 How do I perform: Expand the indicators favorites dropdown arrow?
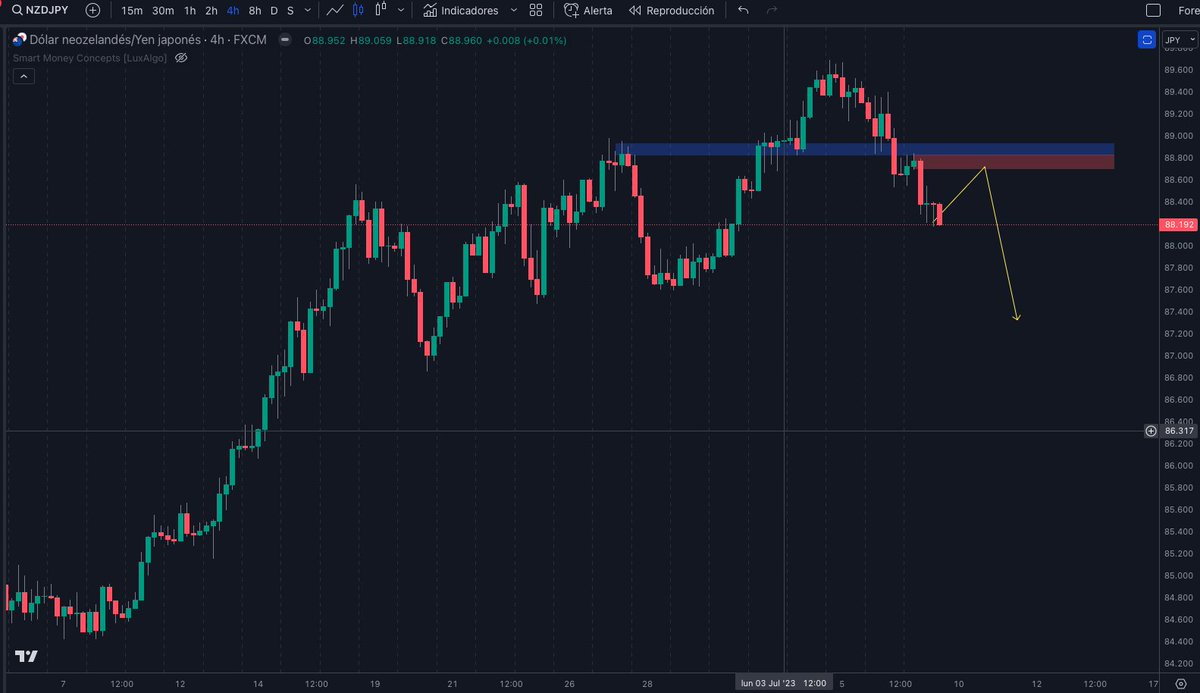(514, 10)
